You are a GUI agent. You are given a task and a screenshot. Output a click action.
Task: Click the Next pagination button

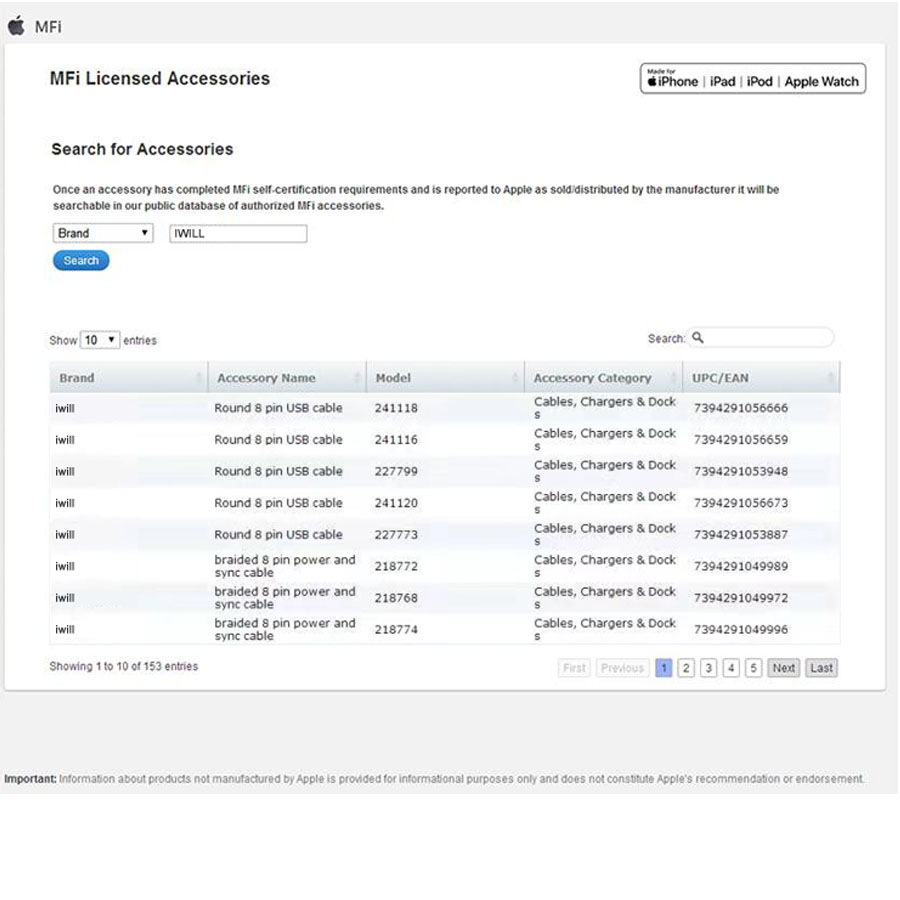point(783,668)
